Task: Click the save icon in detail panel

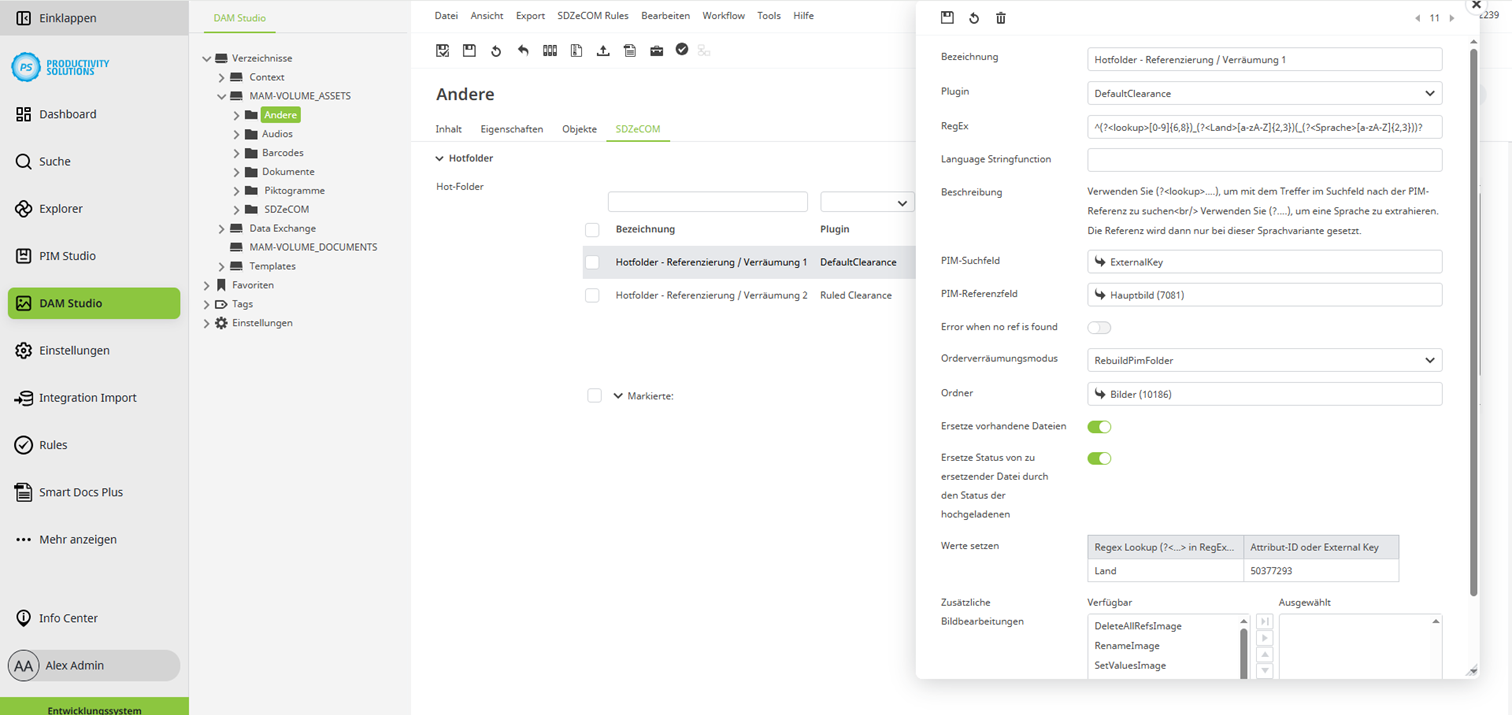Action: click(x=947, y=18)
